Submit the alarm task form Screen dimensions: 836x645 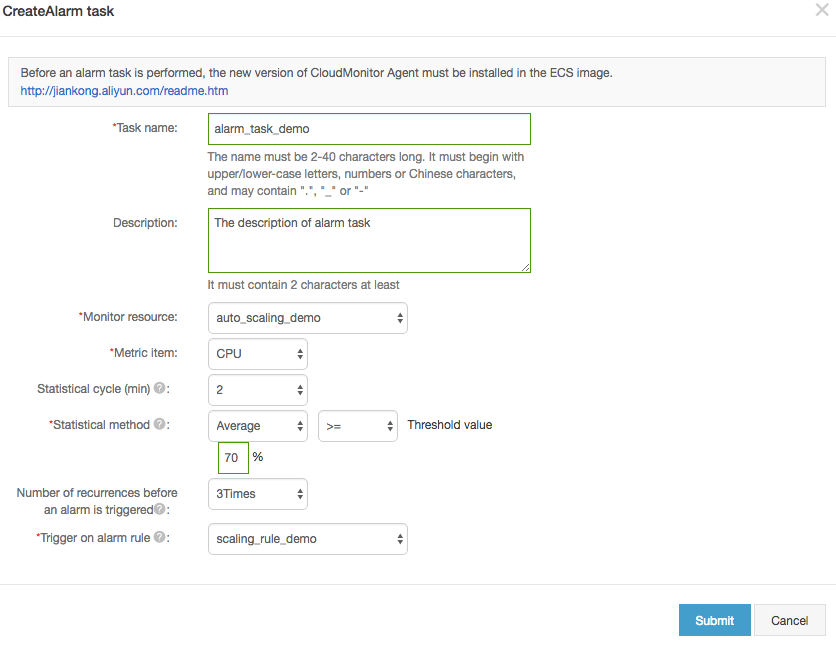[714, 620]
